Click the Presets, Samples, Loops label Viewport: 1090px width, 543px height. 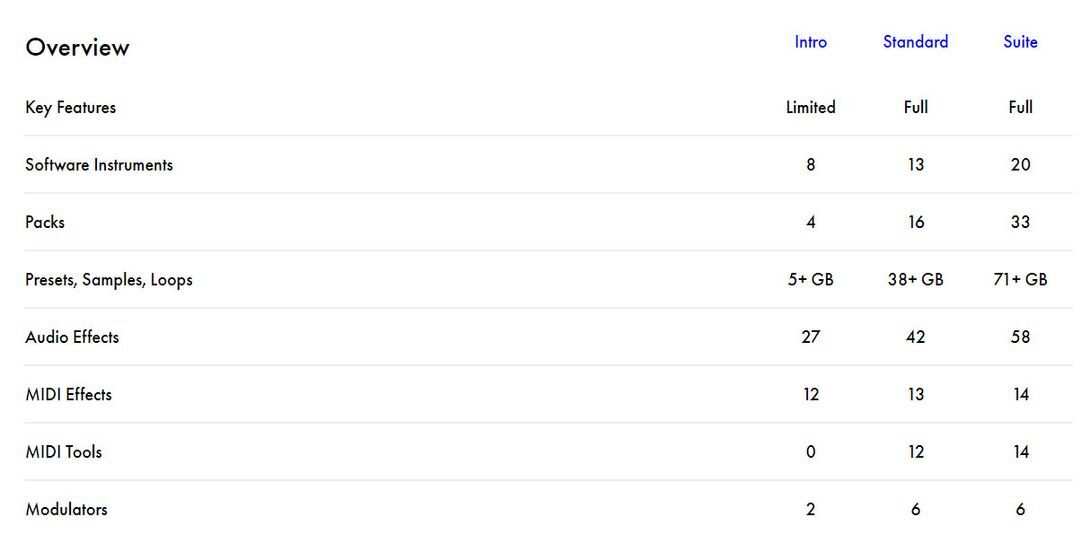(x=109, y=280)
